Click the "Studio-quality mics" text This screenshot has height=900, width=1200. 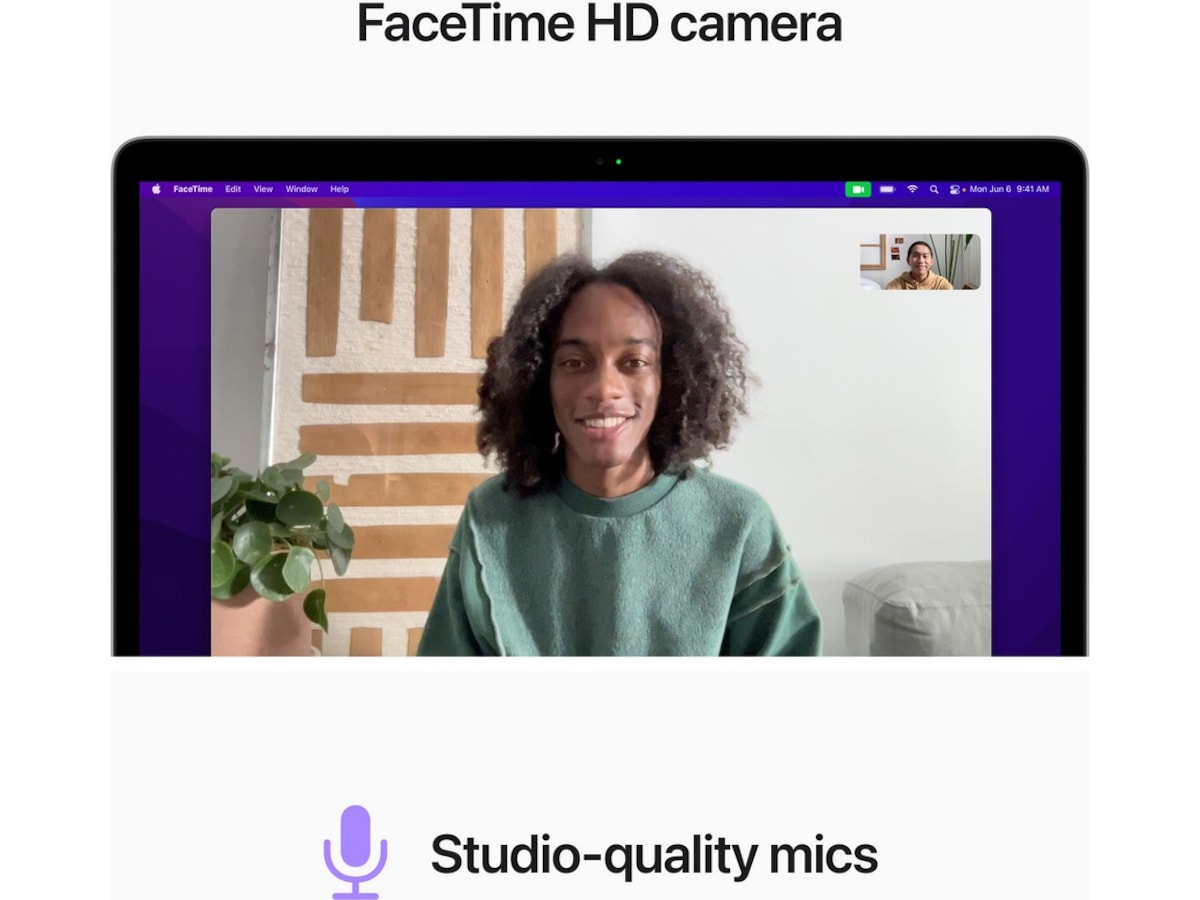(x=653, y=855)
